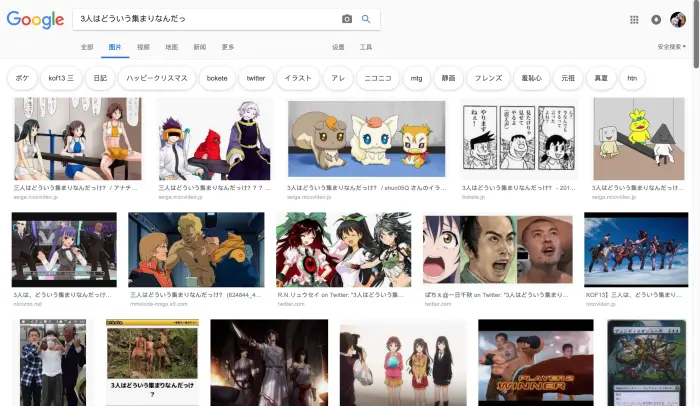
Task: Switch to the 地图 (Maps) tab
Action: [171, 47]
